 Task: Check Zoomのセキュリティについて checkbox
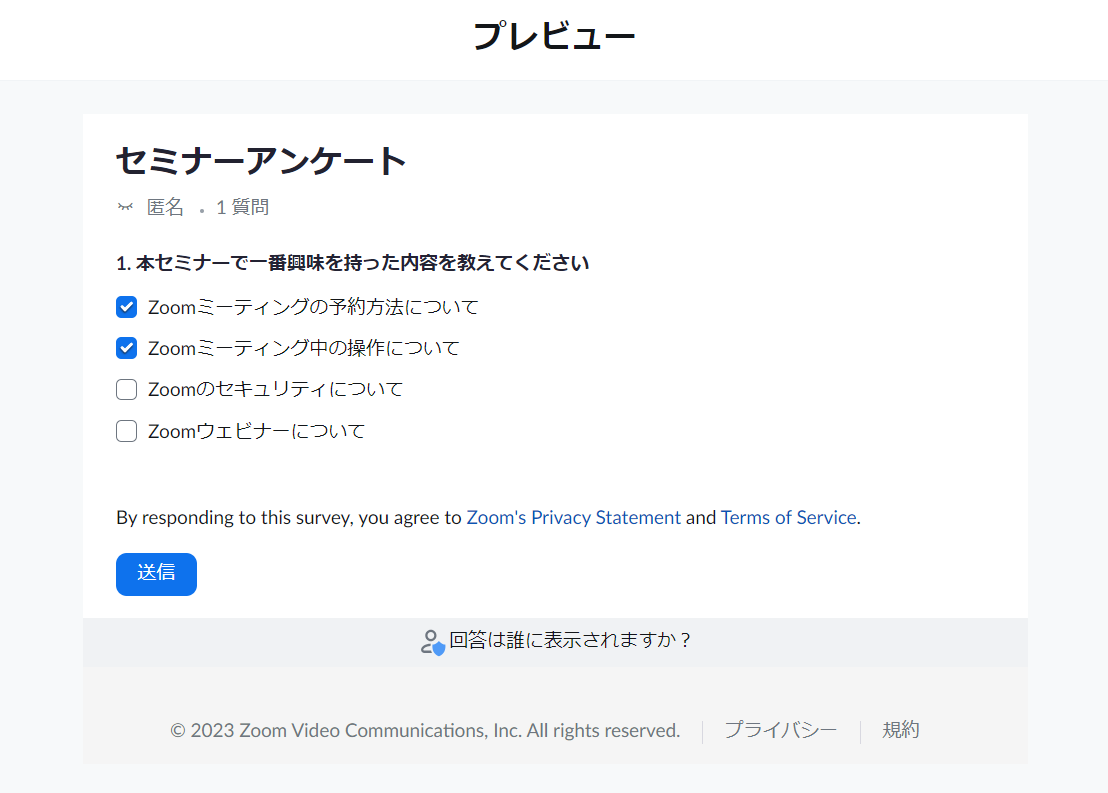click(x=126, y=389)
